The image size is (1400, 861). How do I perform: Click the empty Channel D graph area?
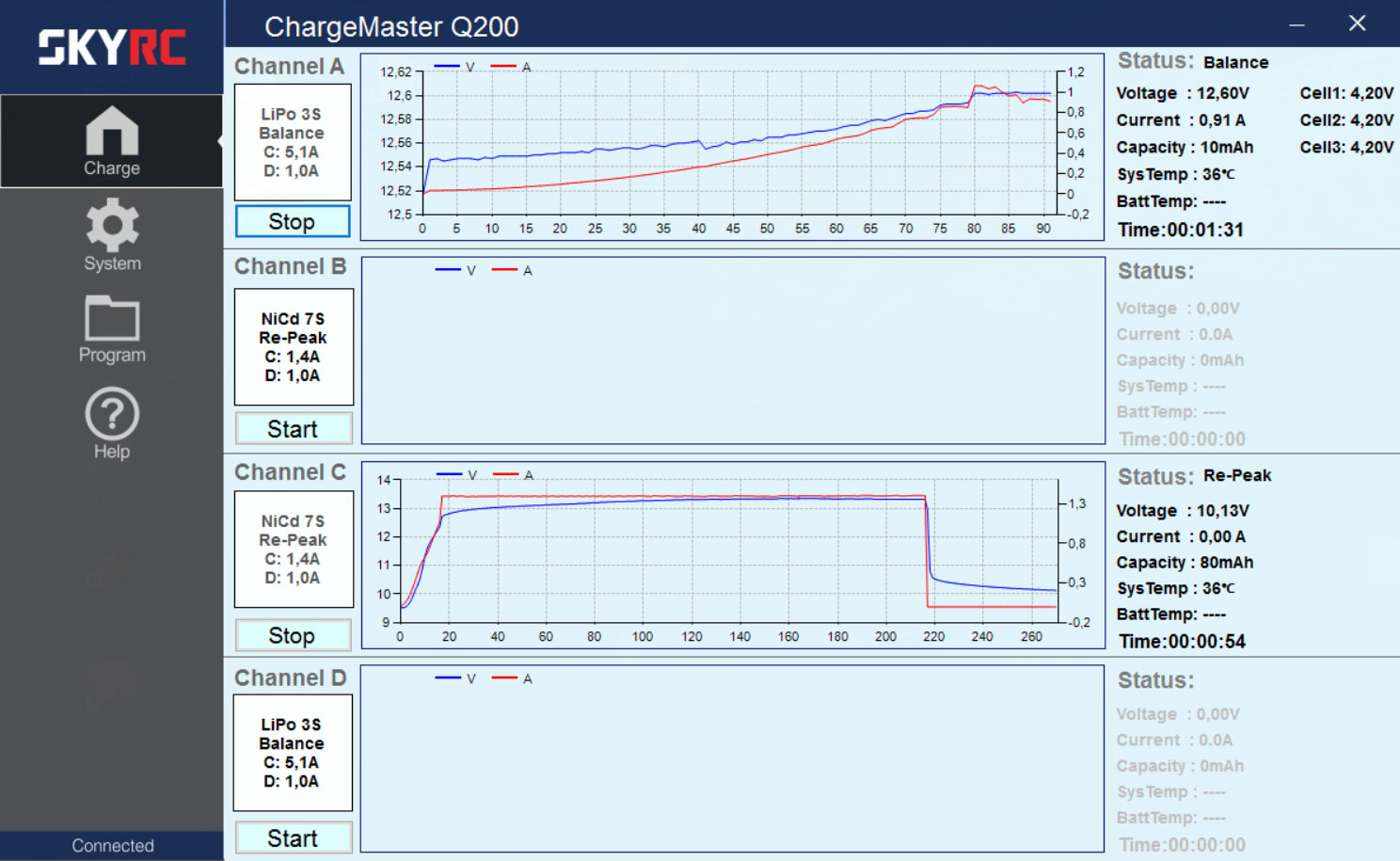[732, 758]
